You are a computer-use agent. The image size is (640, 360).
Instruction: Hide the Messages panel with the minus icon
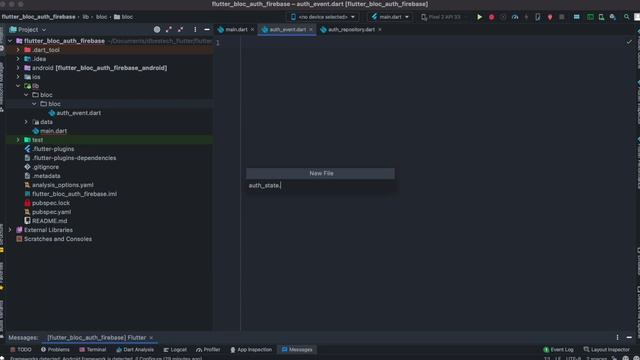pos(629,338)
